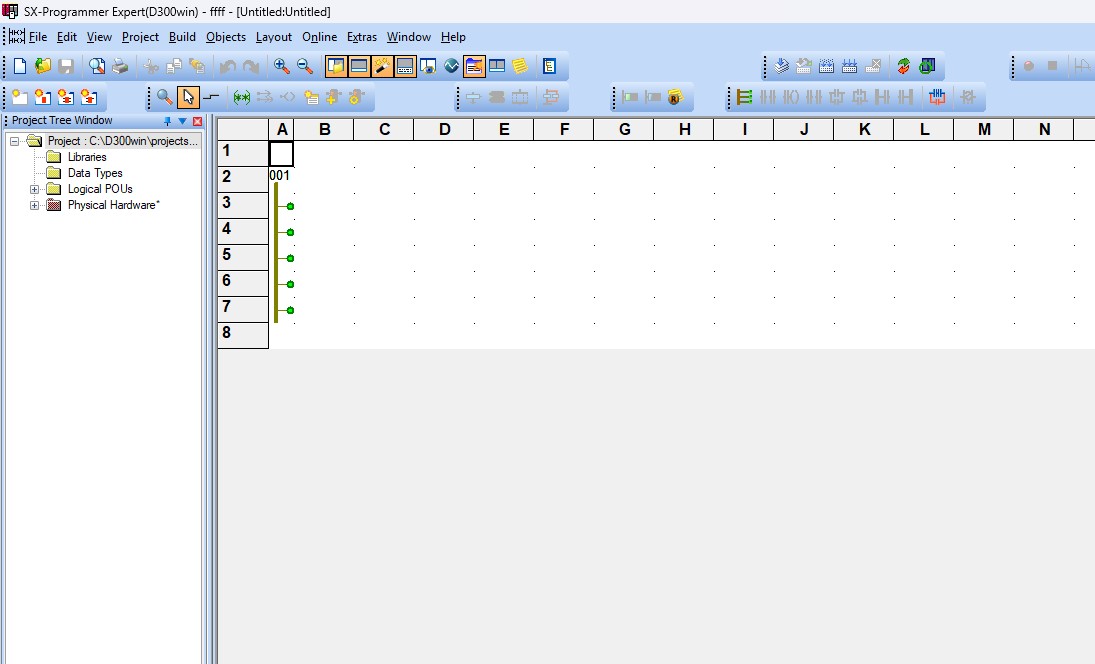Select the Libraries folder
The image size is (1095, 664).
[87, 157]
